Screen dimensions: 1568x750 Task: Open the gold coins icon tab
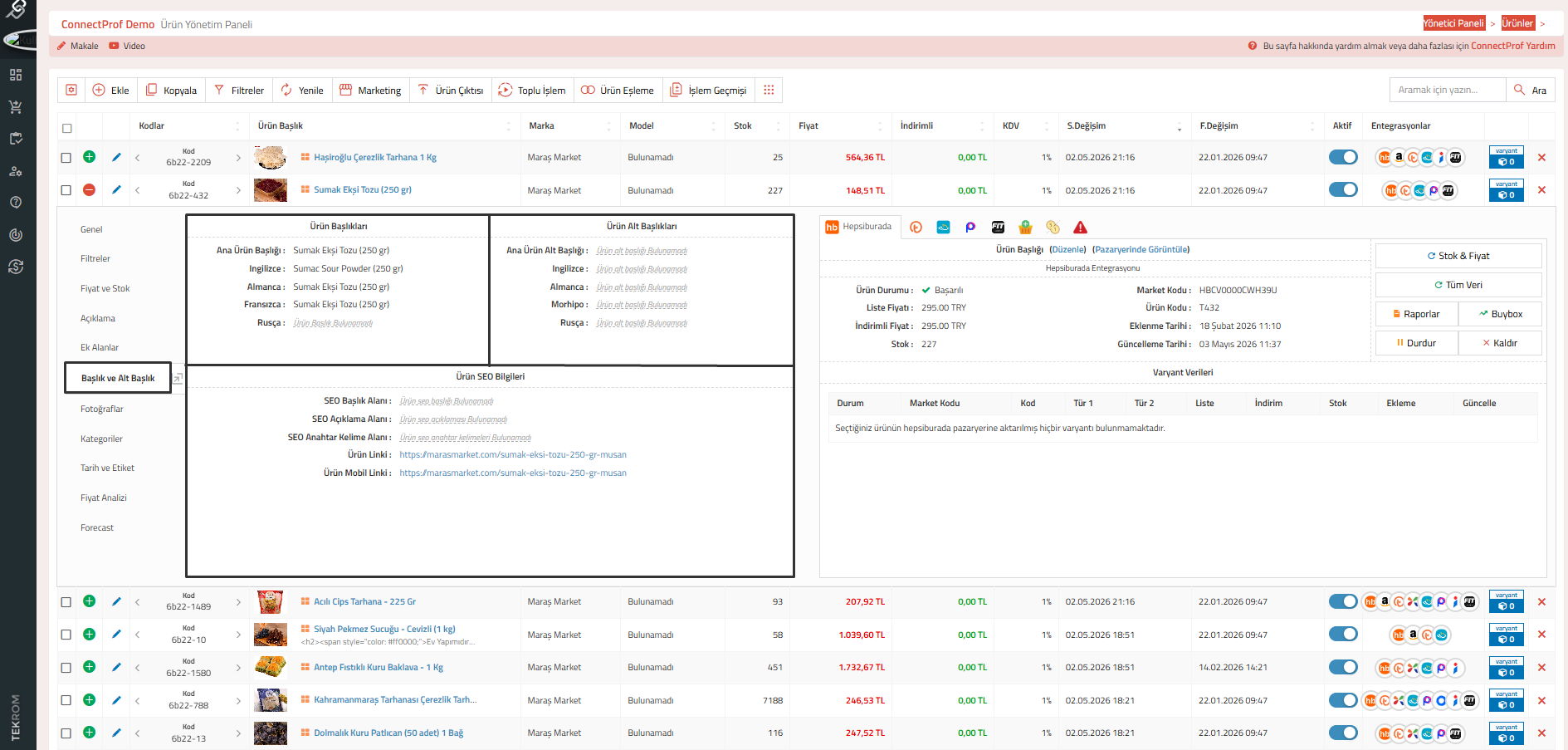coord(1053,227)
